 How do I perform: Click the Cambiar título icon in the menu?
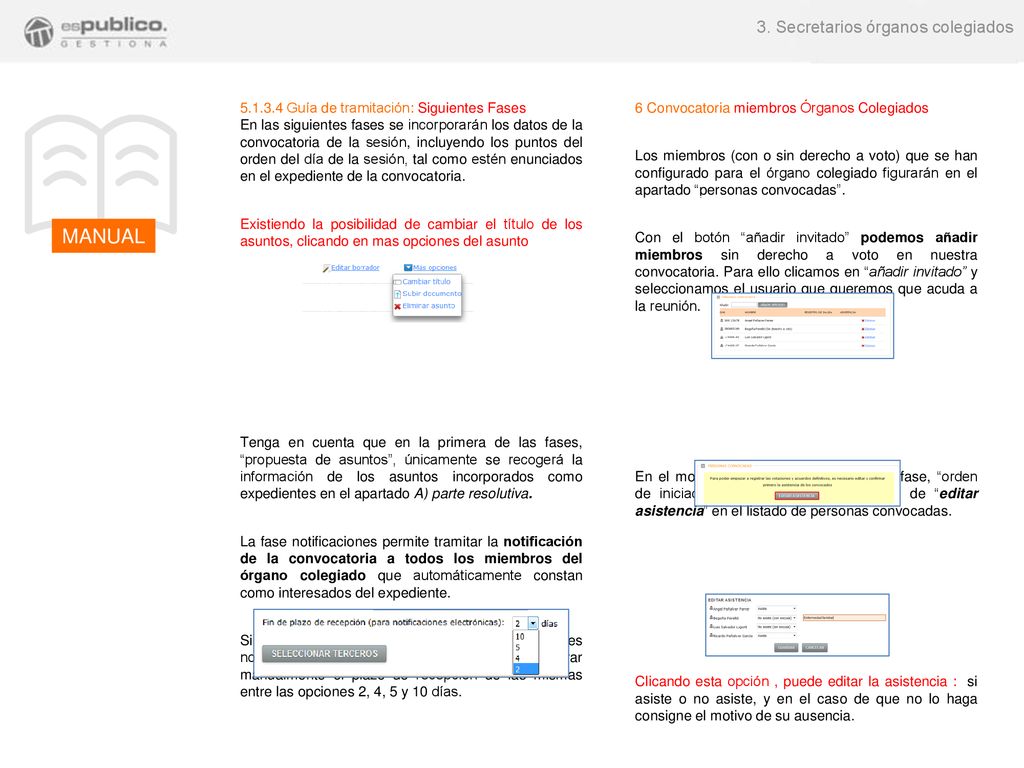point(397,282)
